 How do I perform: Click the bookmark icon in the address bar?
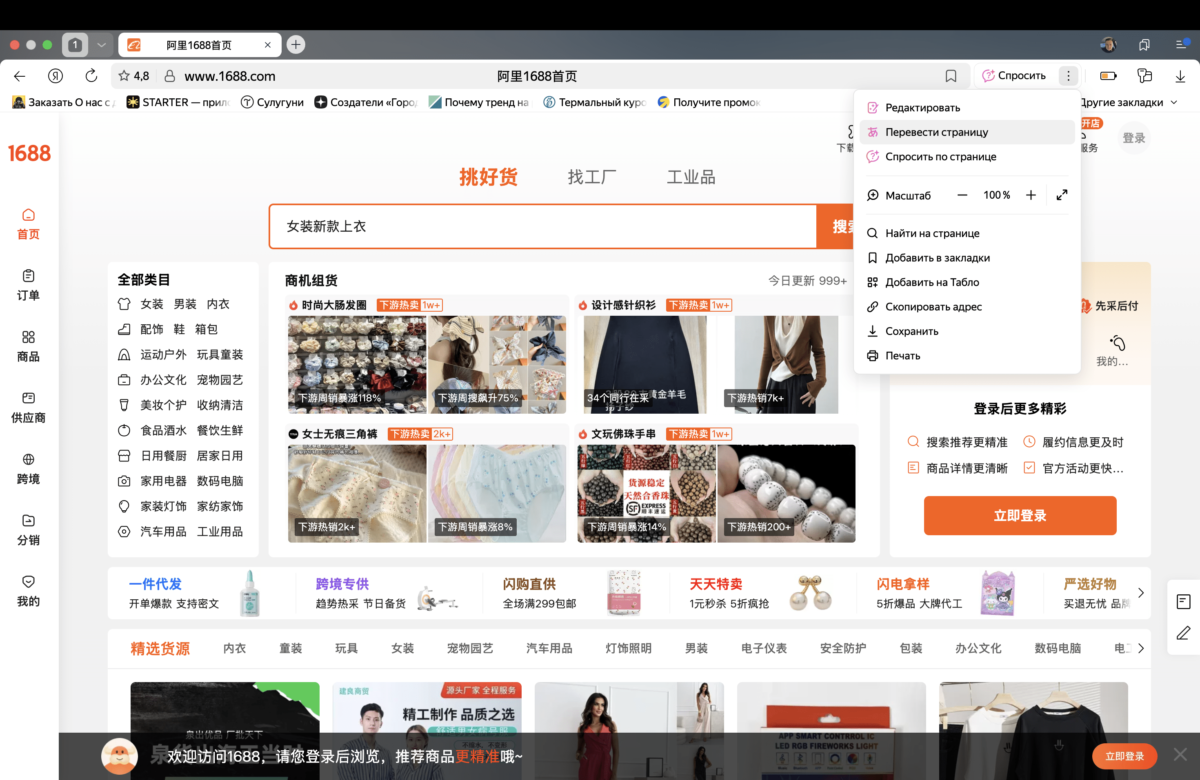pos(951,76)
